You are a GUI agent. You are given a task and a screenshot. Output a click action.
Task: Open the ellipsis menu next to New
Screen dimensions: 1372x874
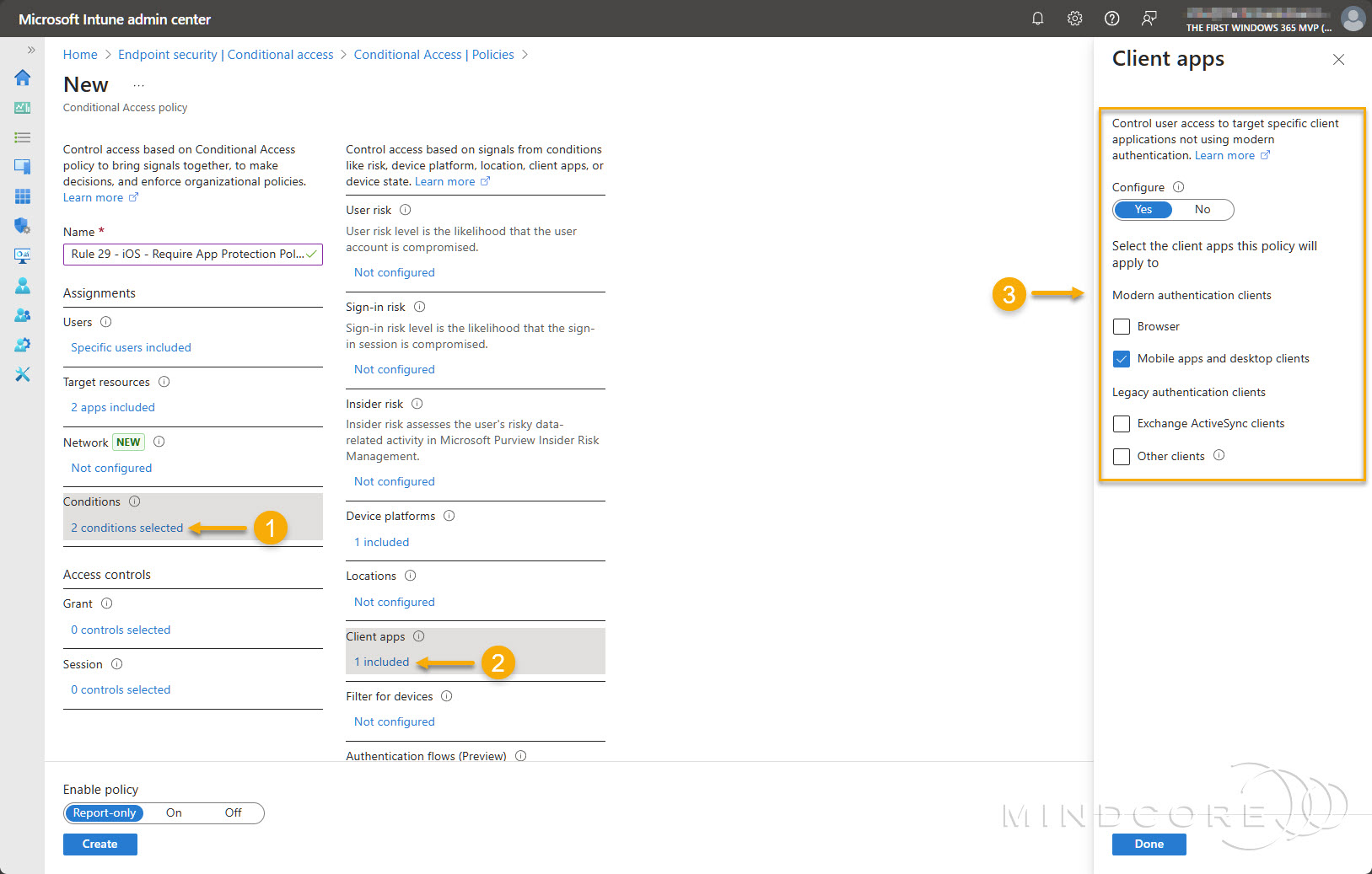[x=139, y=85]
